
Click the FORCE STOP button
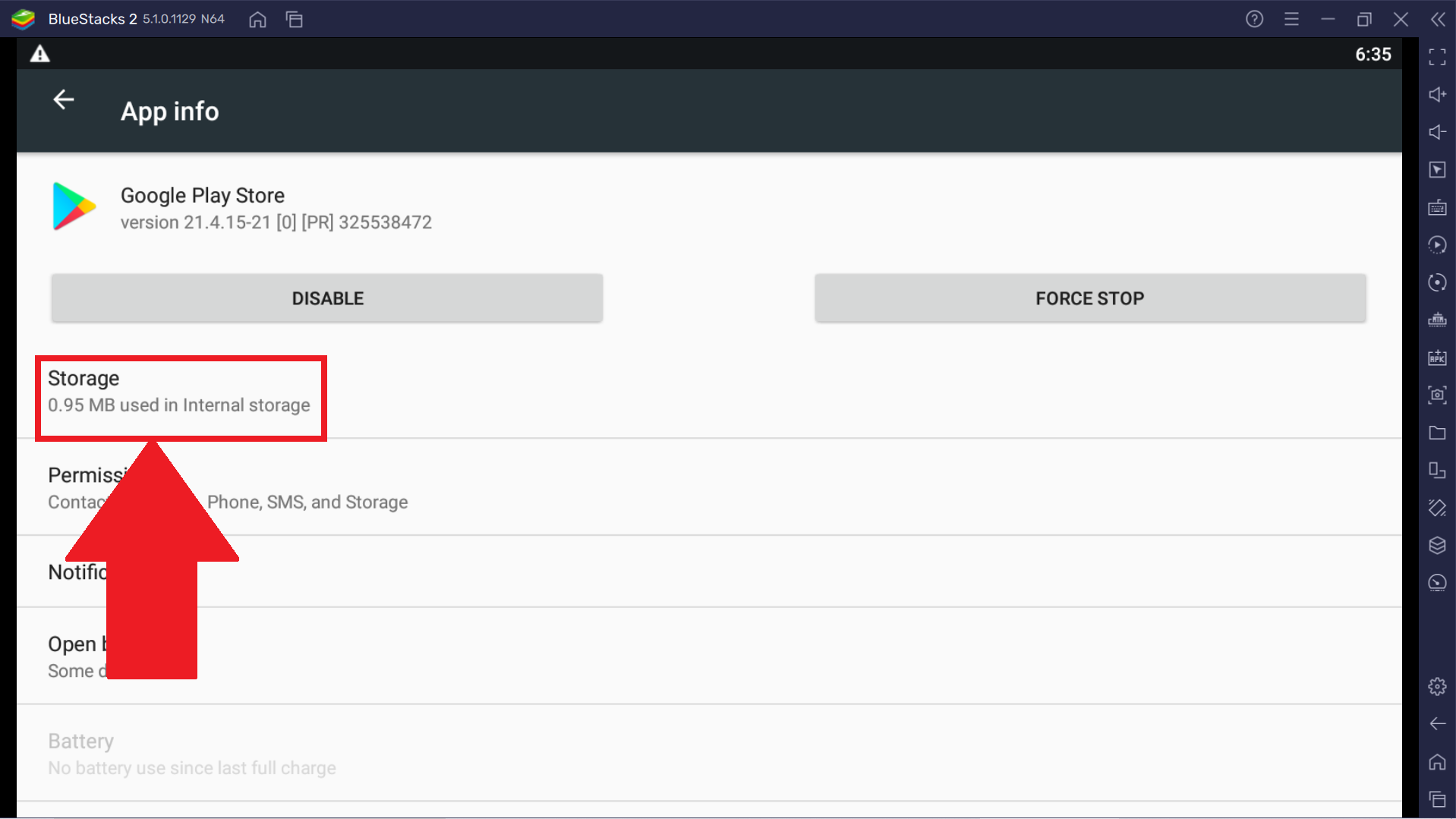[1090, 298]
